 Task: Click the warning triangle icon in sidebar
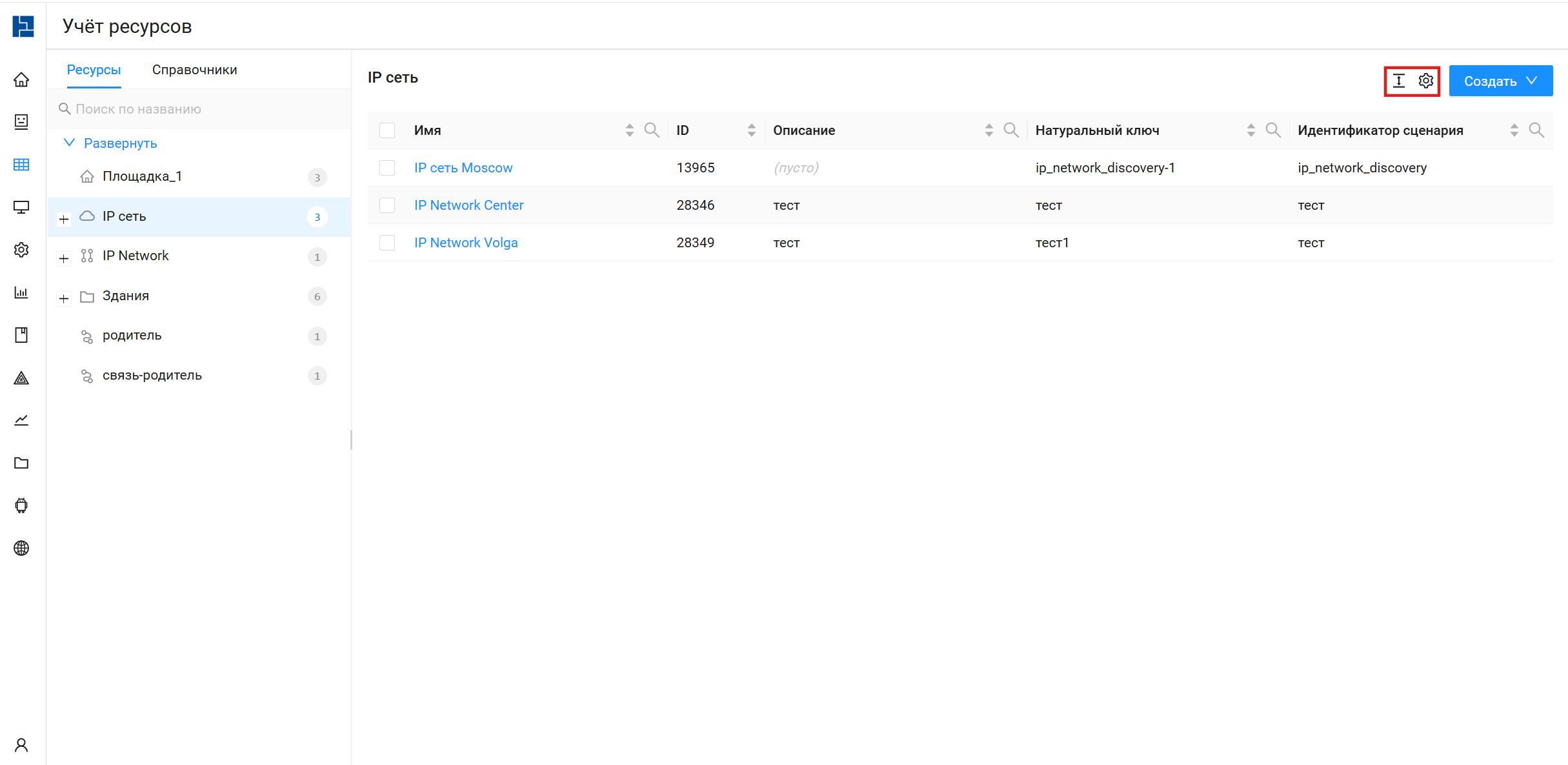coord(21,378)
